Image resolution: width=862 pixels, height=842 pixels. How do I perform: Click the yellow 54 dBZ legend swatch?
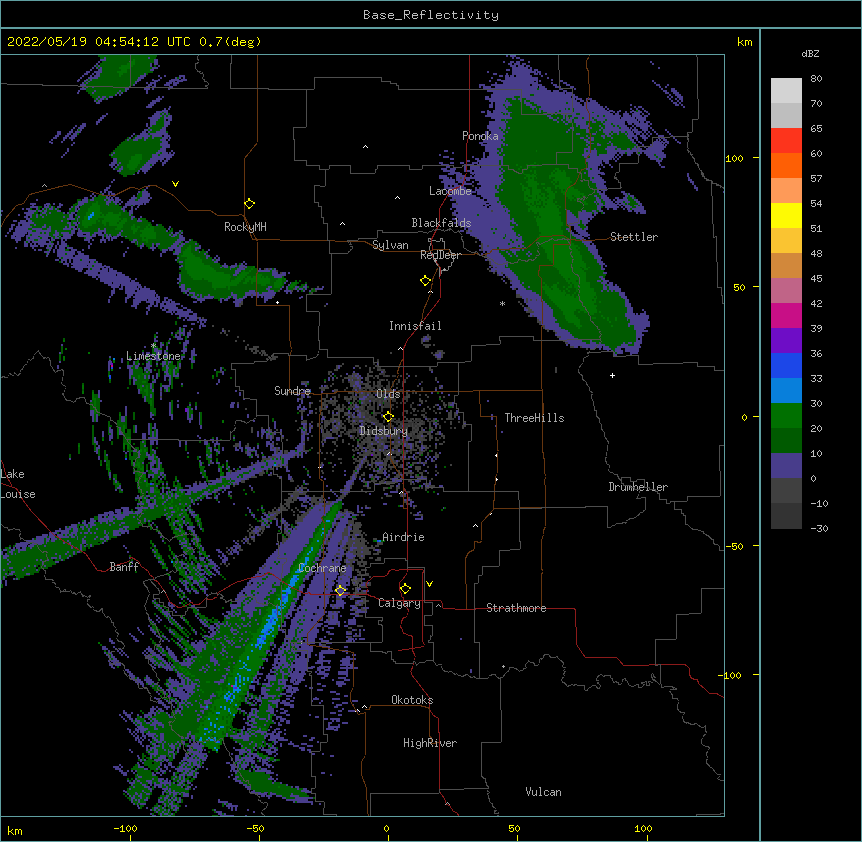coord(786,216)
